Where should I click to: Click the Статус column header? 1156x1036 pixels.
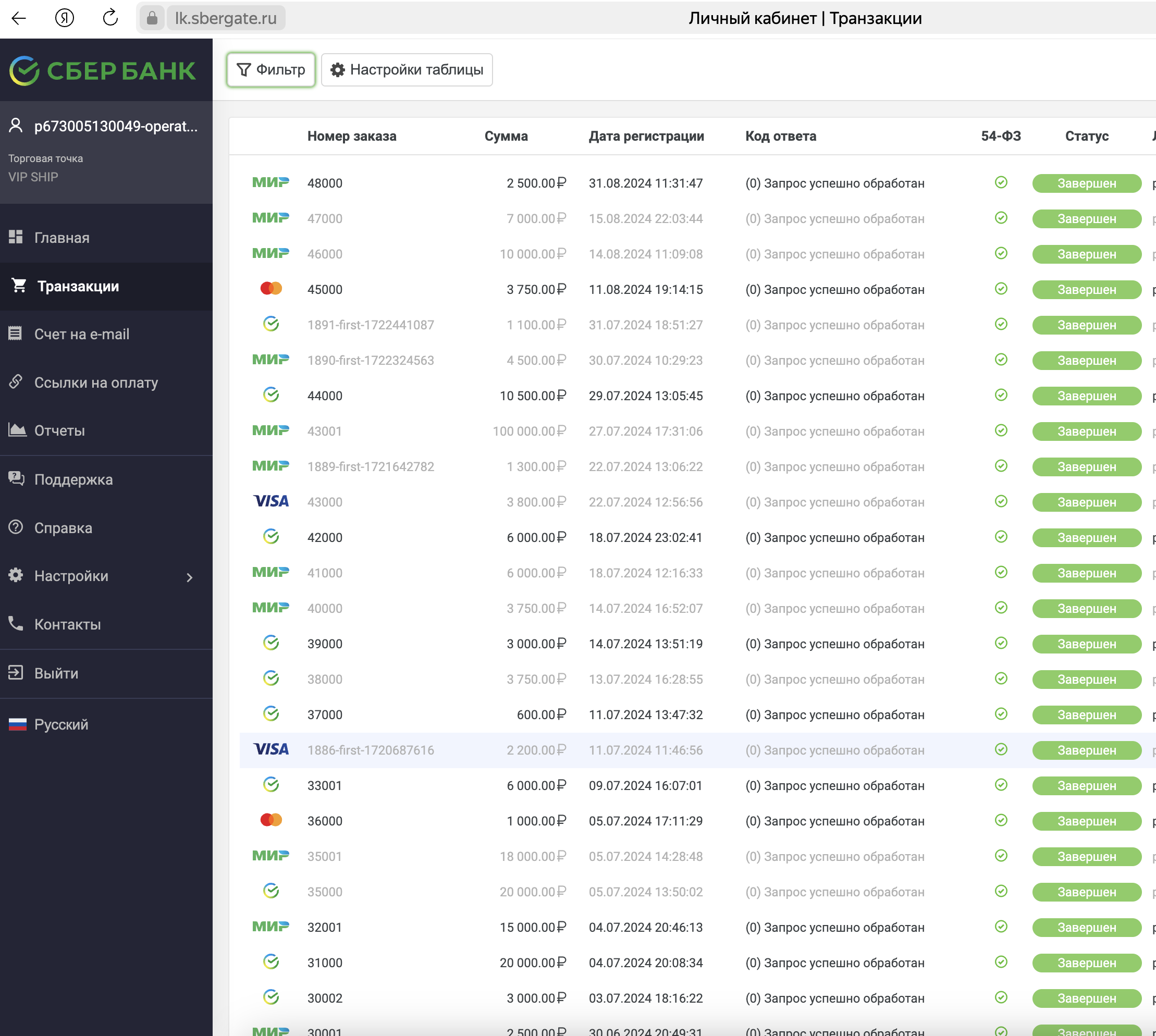click(1087, 136)
